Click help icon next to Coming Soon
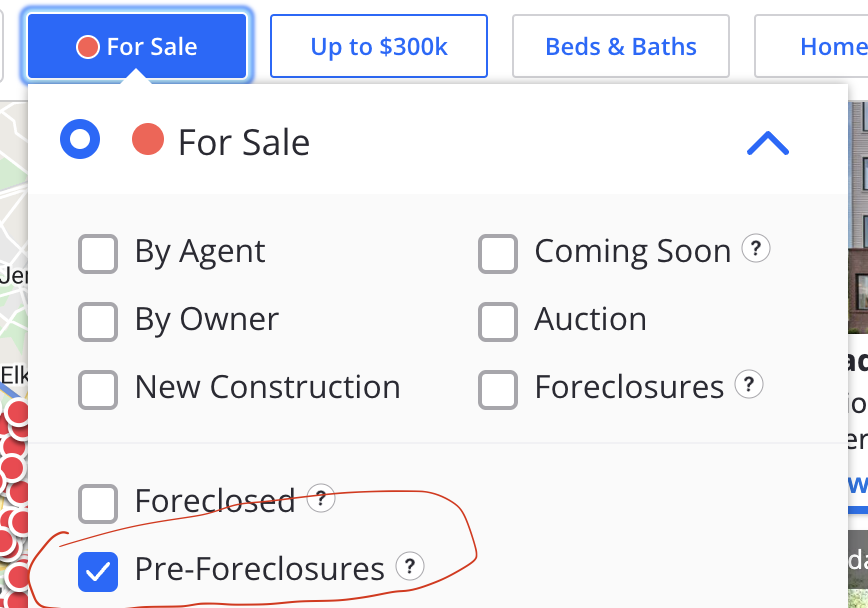The height and width of the screenshot is (608, 868). [756, 248]
